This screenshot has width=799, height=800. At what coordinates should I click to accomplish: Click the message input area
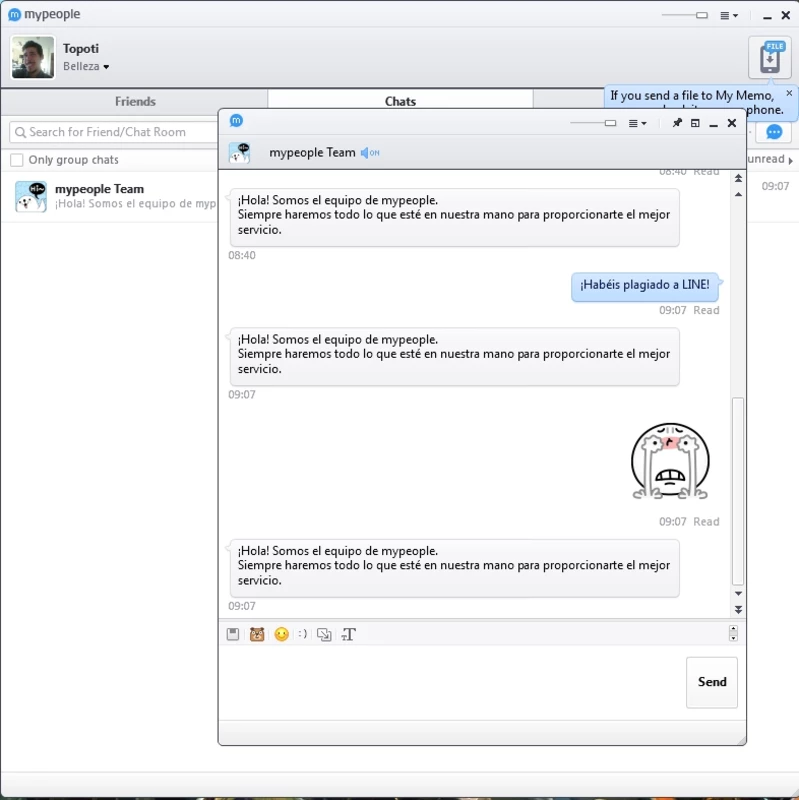tap(452, 683)
